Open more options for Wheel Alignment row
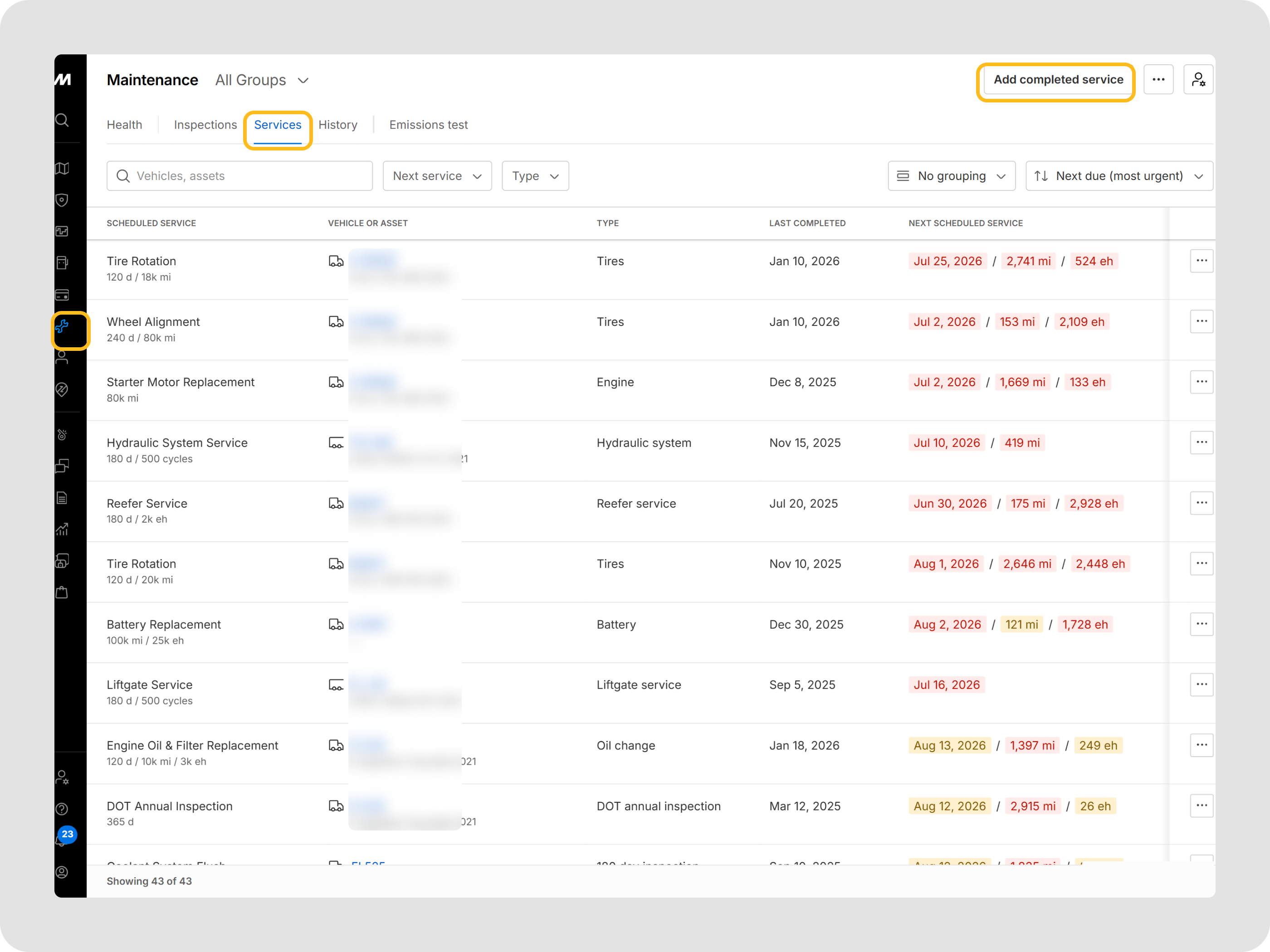This screenshot has height=952, width=1270. tap(1201, 321)
